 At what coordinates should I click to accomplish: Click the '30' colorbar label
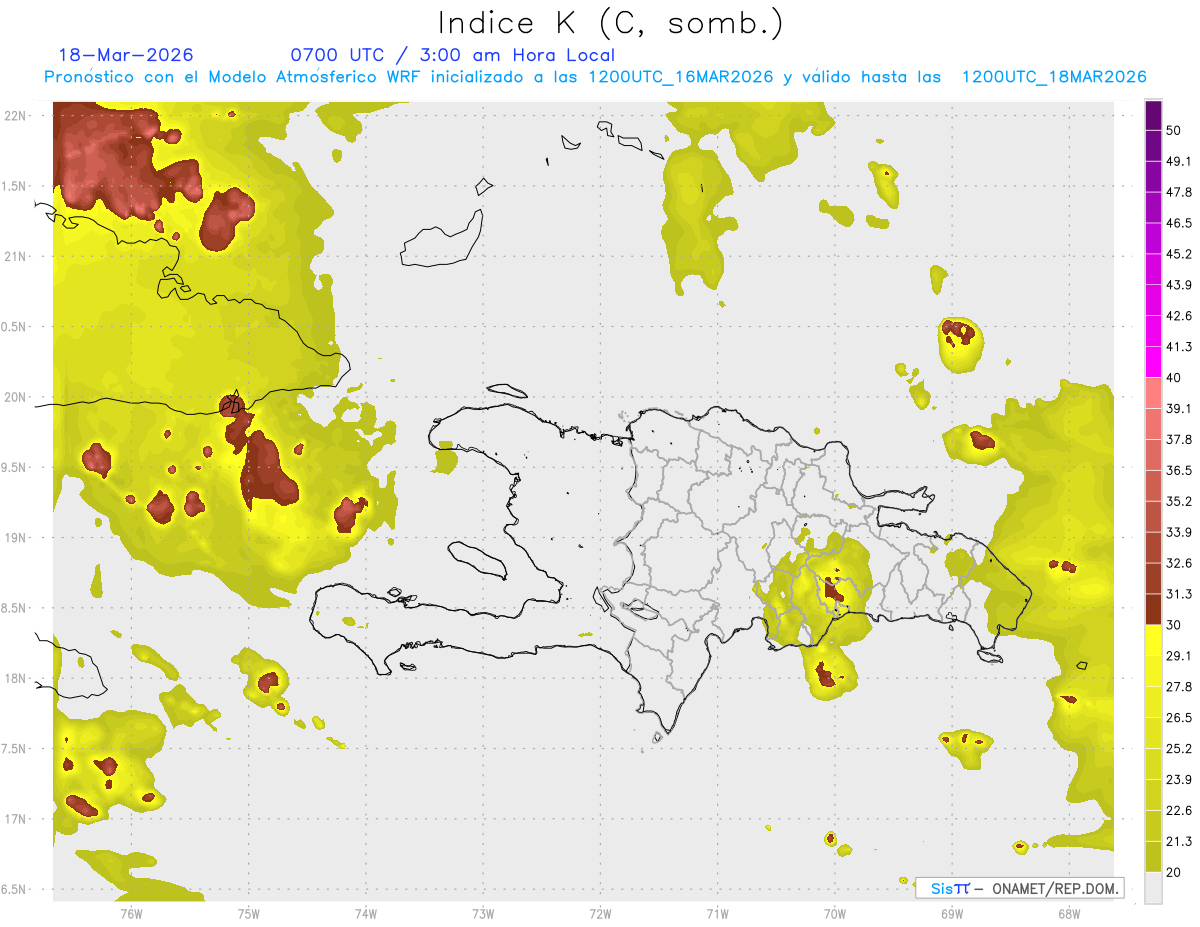[1174, 625]
